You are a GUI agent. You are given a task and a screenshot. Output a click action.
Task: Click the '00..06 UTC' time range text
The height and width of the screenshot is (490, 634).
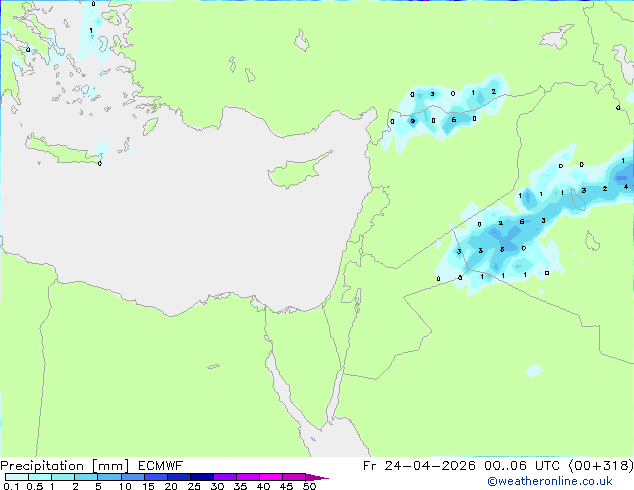click(x=522, y=466)
